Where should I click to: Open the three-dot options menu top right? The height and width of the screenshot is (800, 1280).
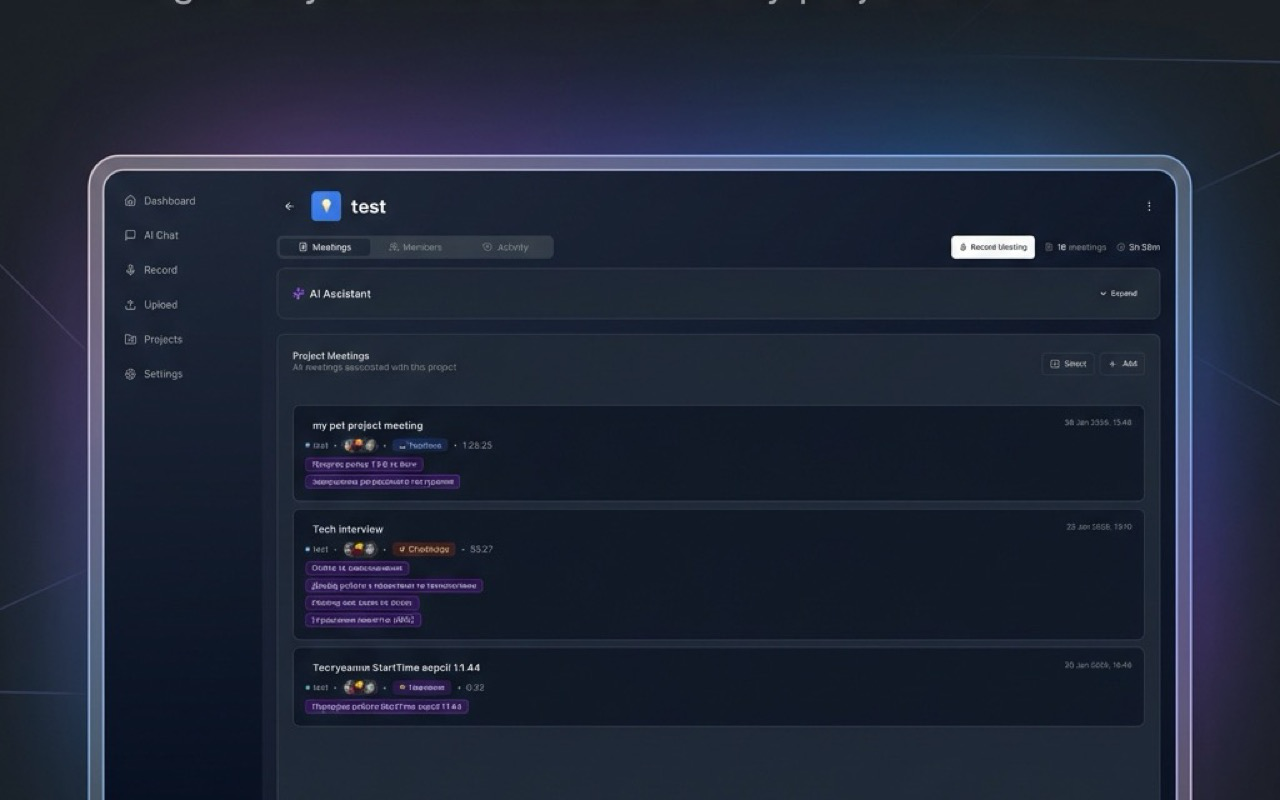pyautogui.click(x=1149, y=205)
